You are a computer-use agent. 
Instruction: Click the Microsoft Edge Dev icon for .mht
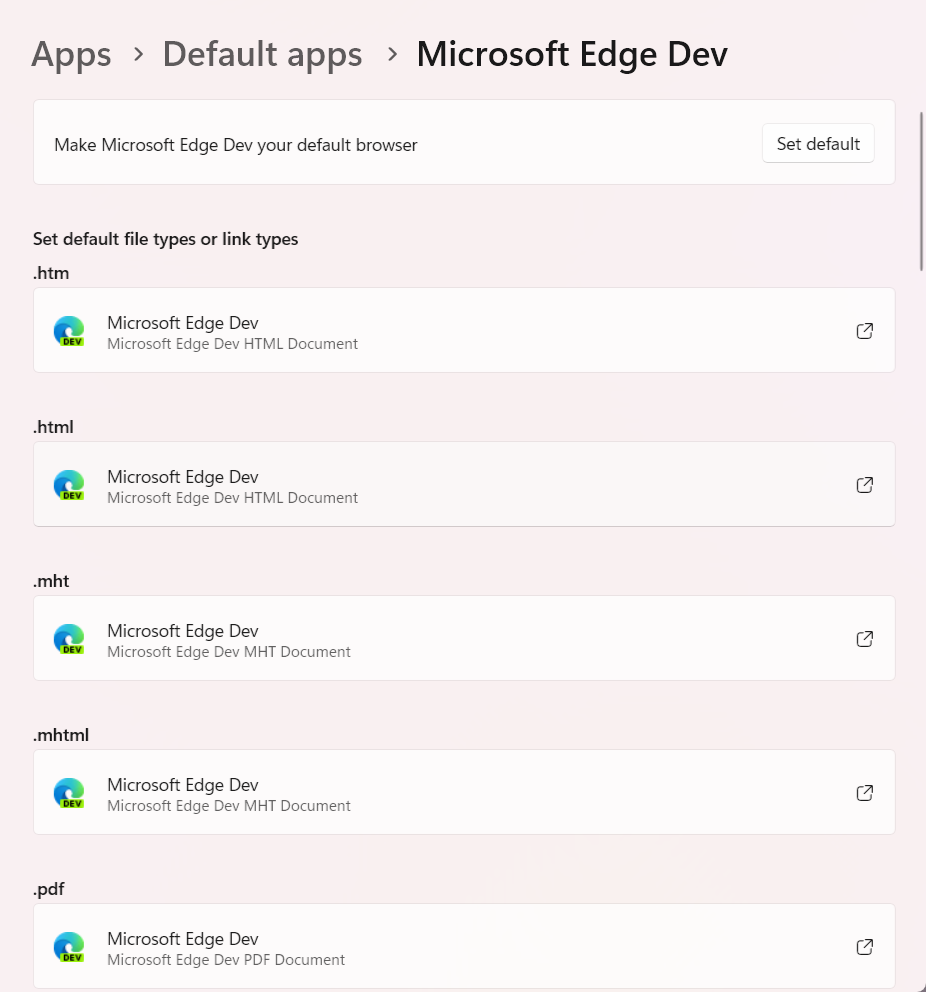[69, 639]
